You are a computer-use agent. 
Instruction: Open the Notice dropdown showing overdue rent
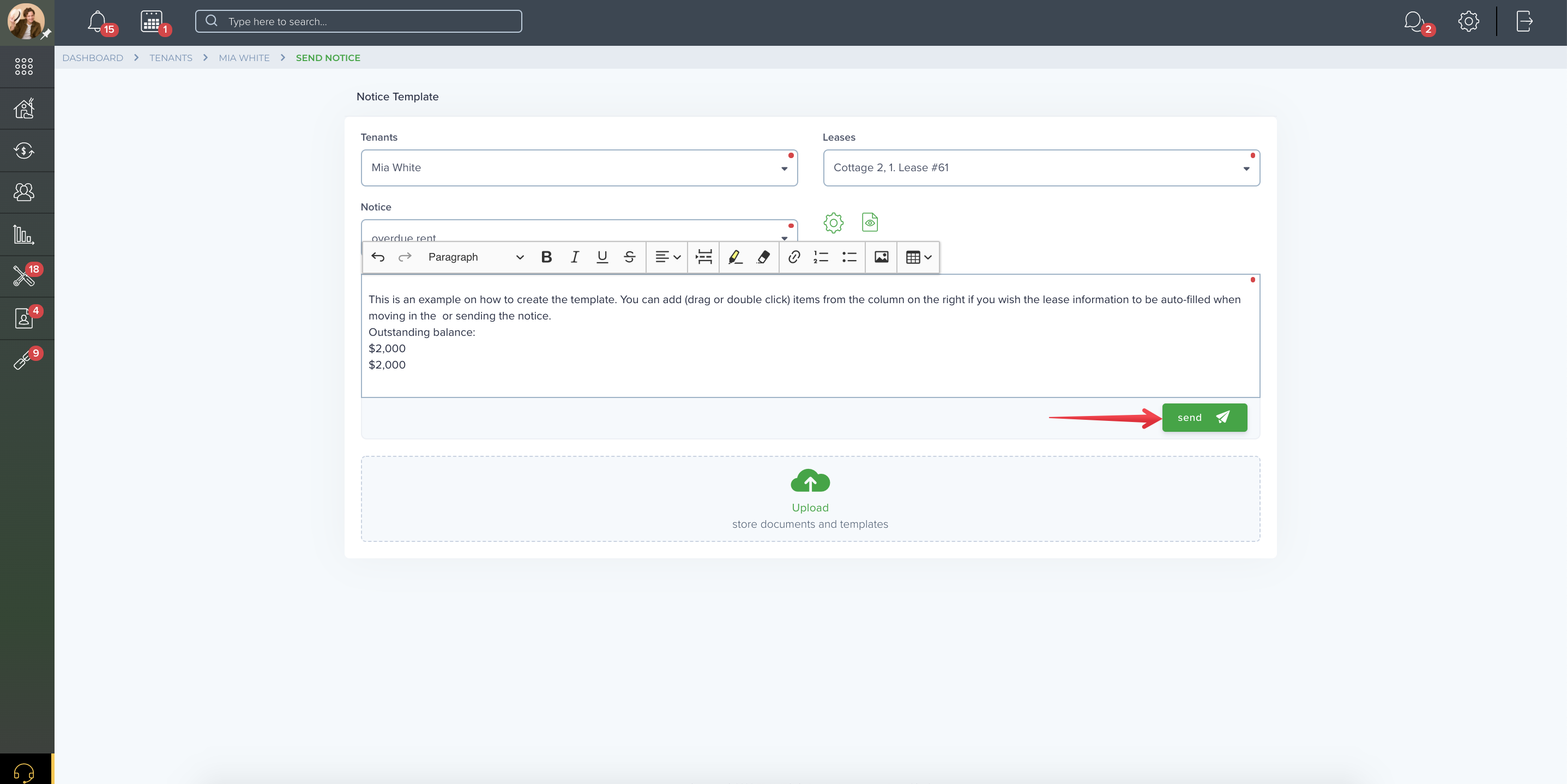[x=579, y=231]
